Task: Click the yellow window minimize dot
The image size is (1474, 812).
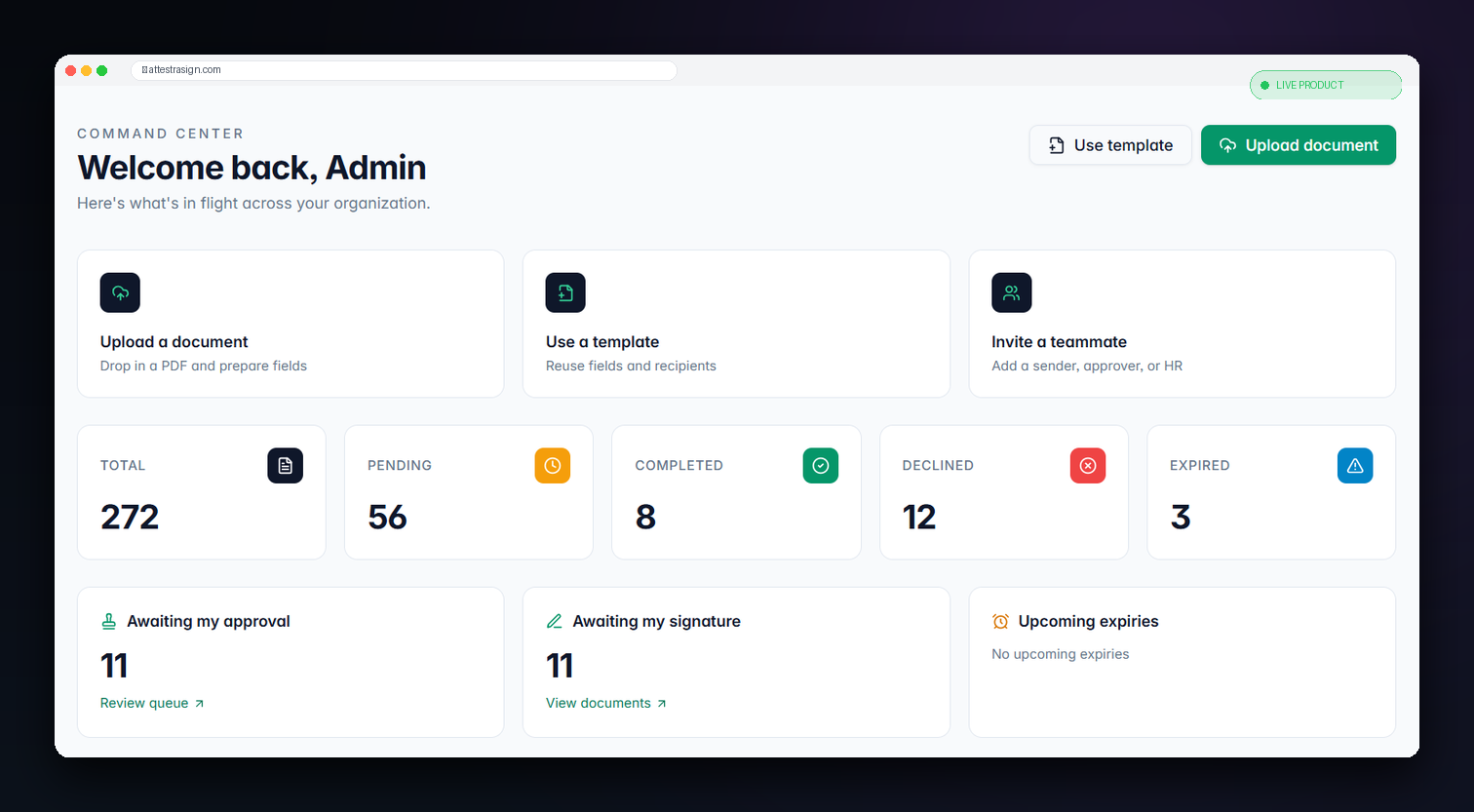Action: pyautogui.click(x=86, y=70)
